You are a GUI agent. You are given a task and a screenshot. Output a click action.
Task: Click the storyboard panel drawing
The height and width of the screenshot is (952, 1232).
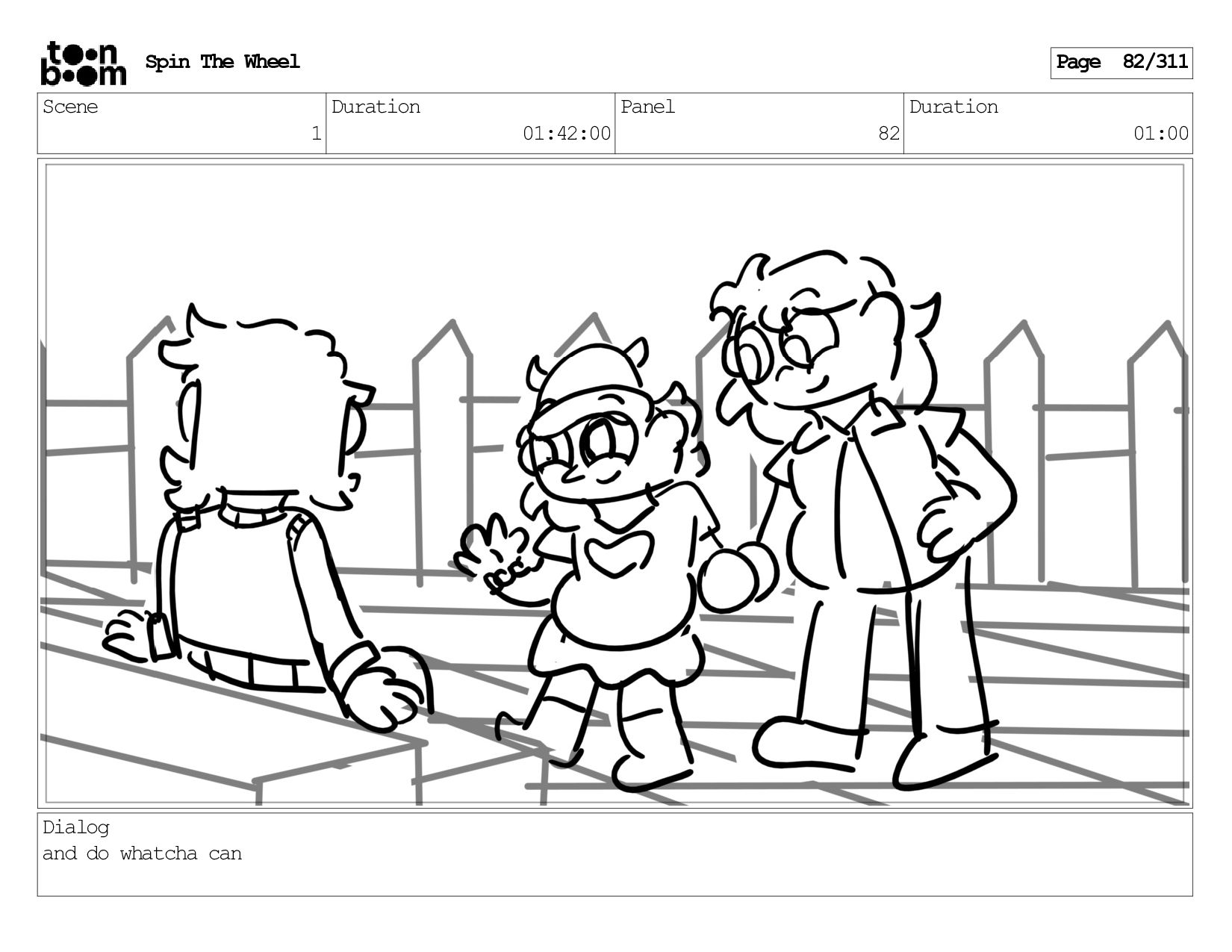point(615,483)
